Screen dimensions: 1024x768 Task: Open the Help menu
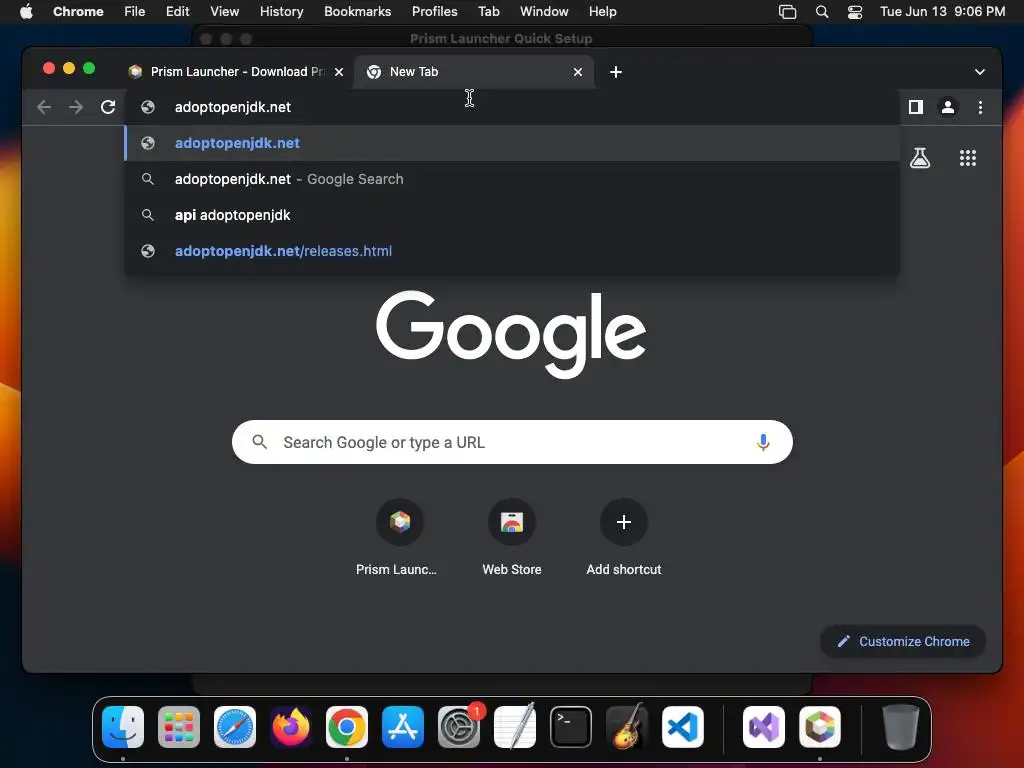click(x=602, y=12)
